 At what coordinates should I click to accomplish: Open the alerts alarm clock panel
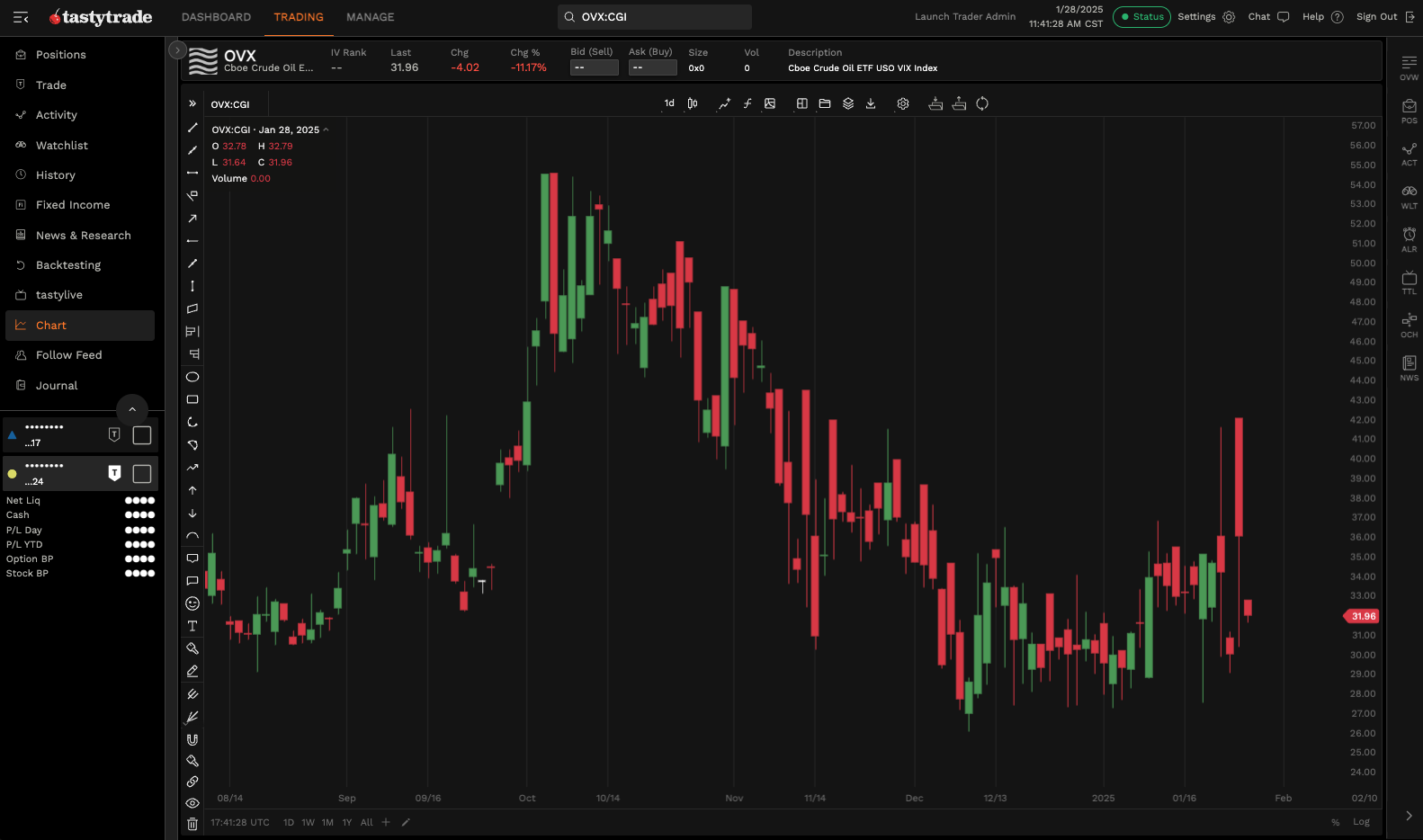[1410, 239]
